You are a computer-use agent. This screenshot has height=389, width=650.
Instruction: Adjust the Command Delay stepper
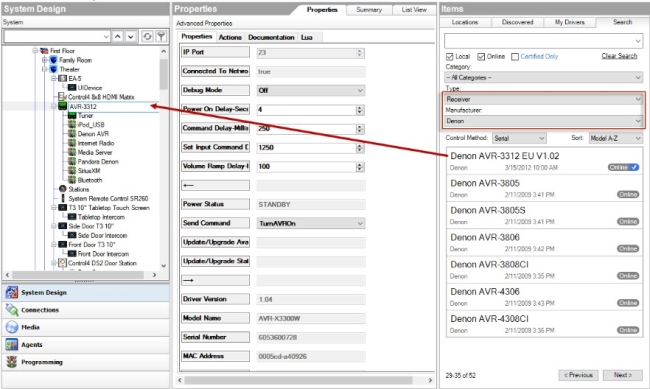click(360, 129)
